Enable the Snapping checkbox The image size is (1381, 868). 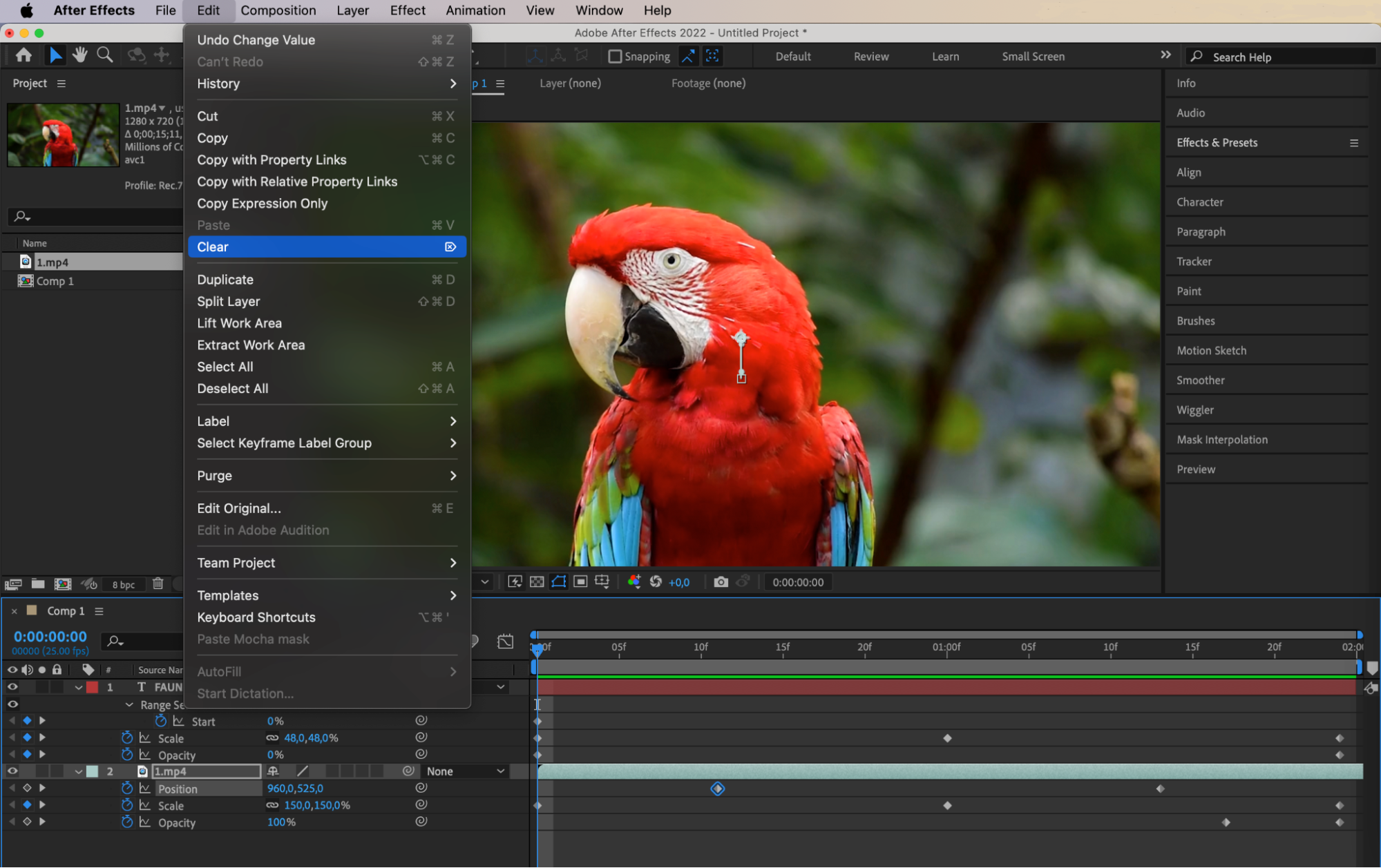(615, 57)
